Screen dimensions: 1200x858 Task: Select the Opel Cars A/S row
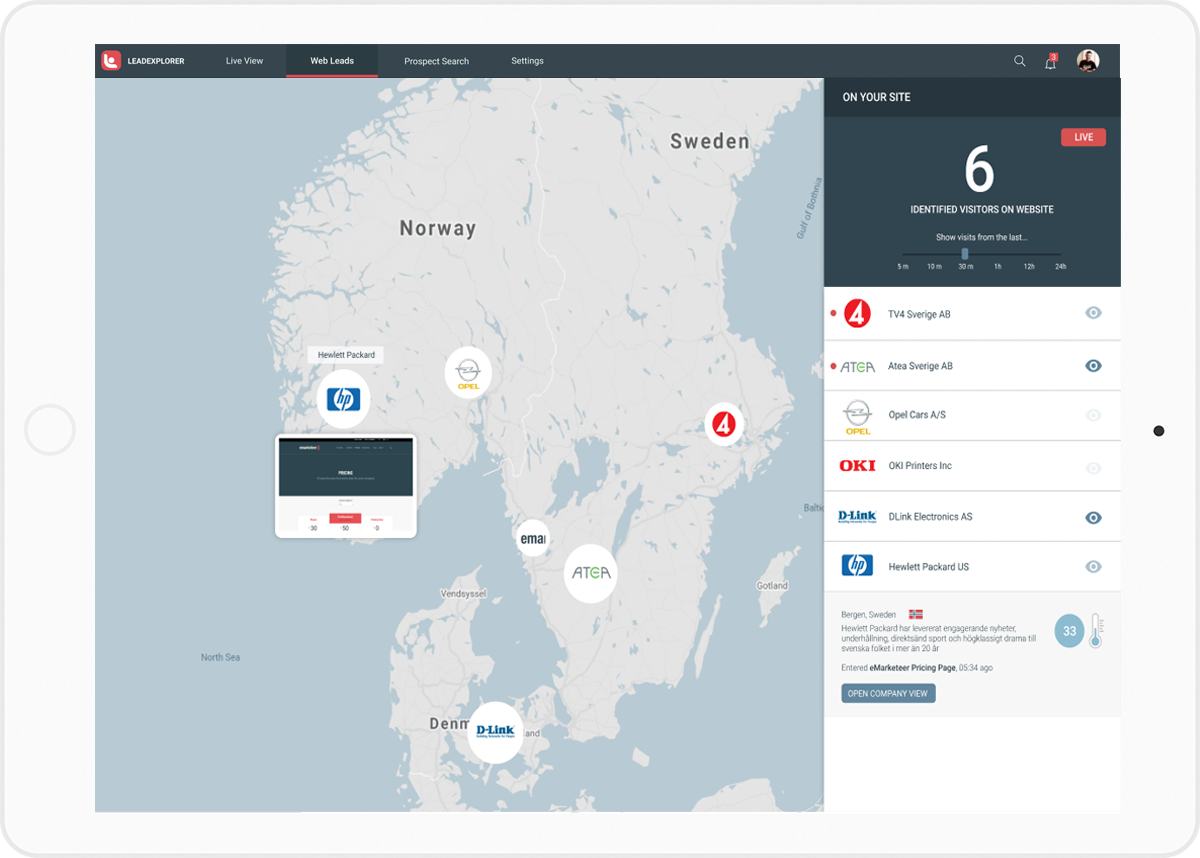pyautogui.click(x=972, y=416)
